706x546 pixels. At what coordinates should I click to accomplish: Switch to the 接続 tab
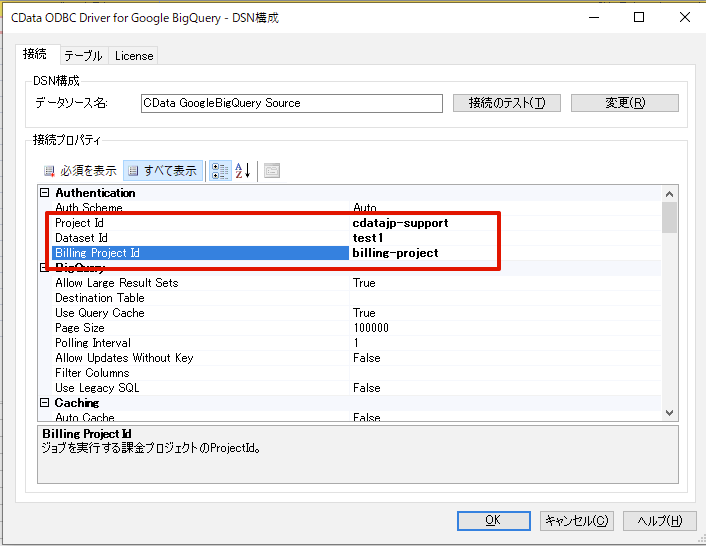pyautogui.click(x=35, y=54)
